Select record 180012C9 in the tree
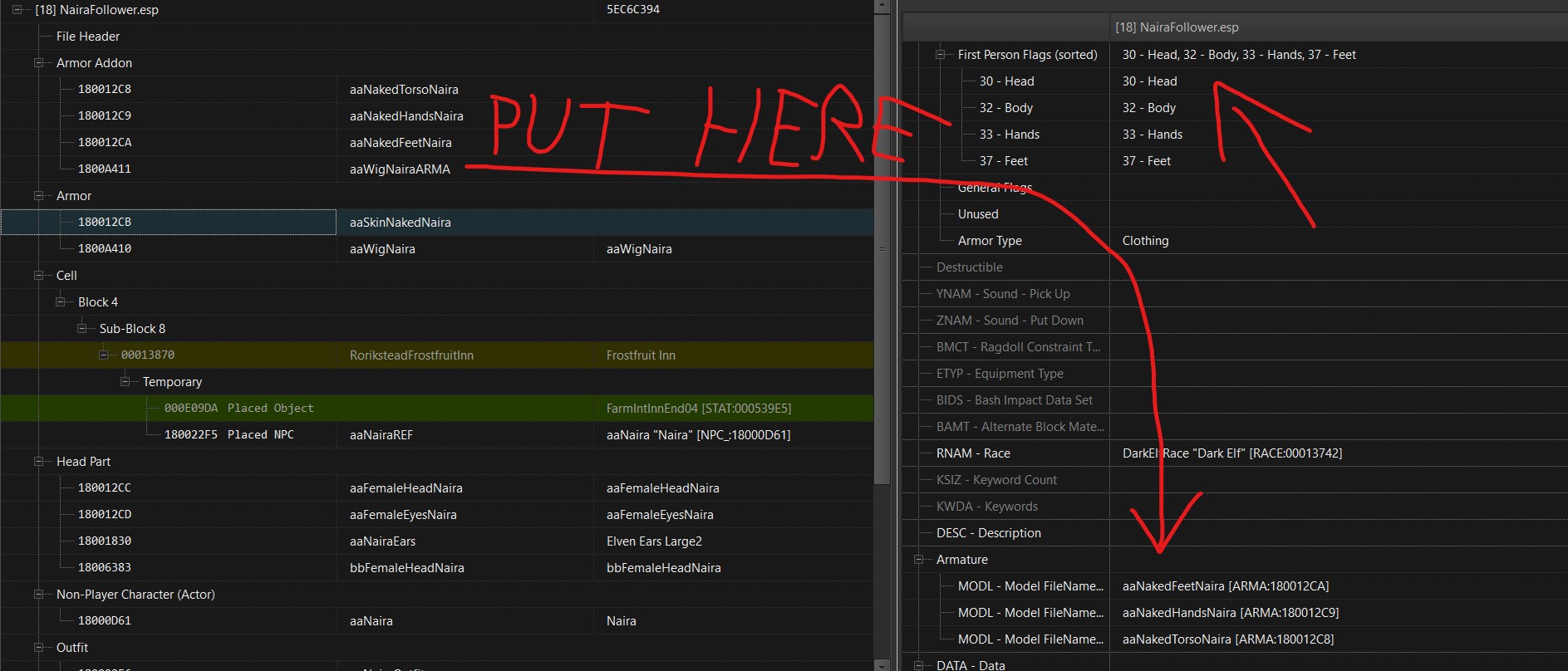The width and height of the screenshot is (1568, 671). [105, 116]
